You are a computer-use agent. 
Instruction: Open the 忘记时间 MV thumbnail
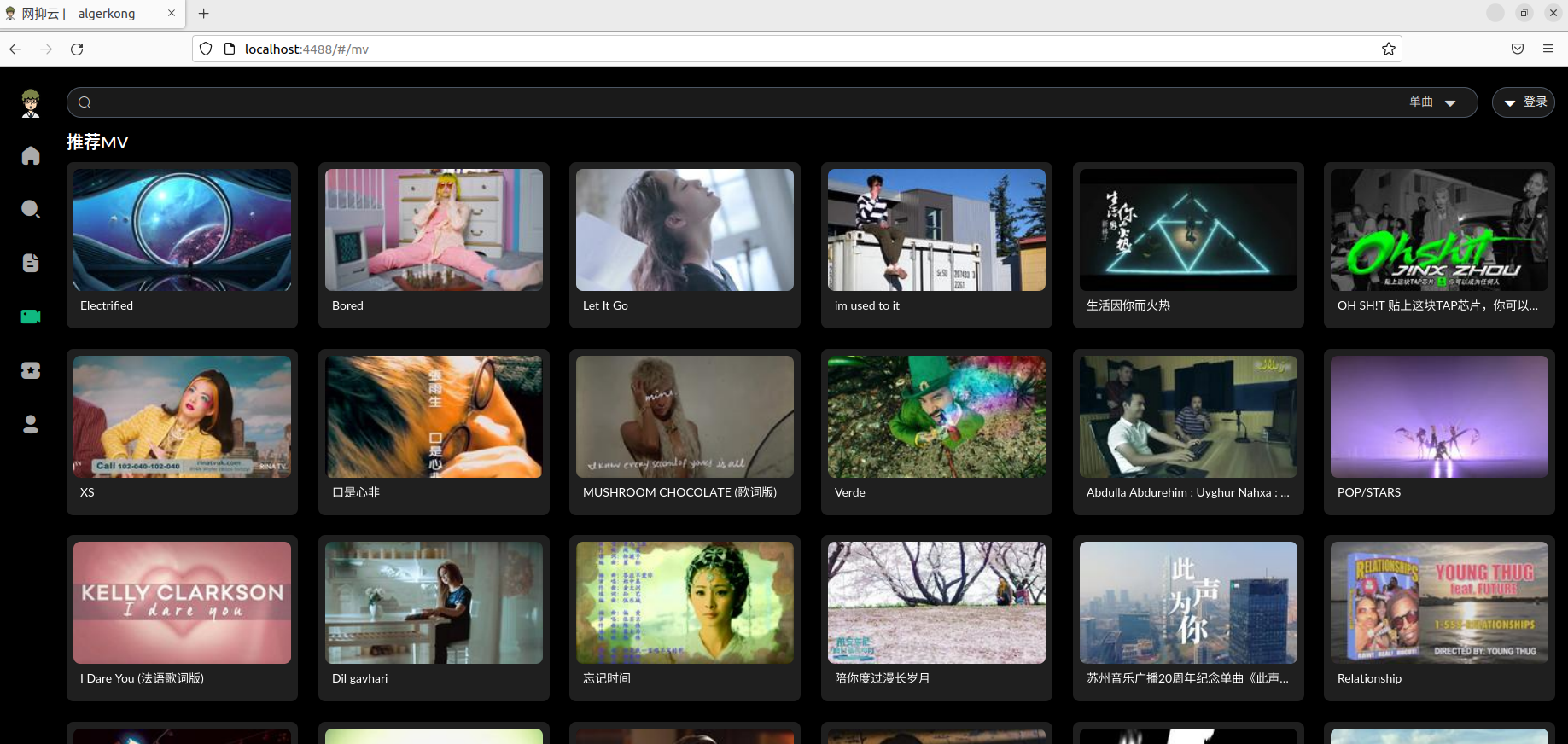685,602
